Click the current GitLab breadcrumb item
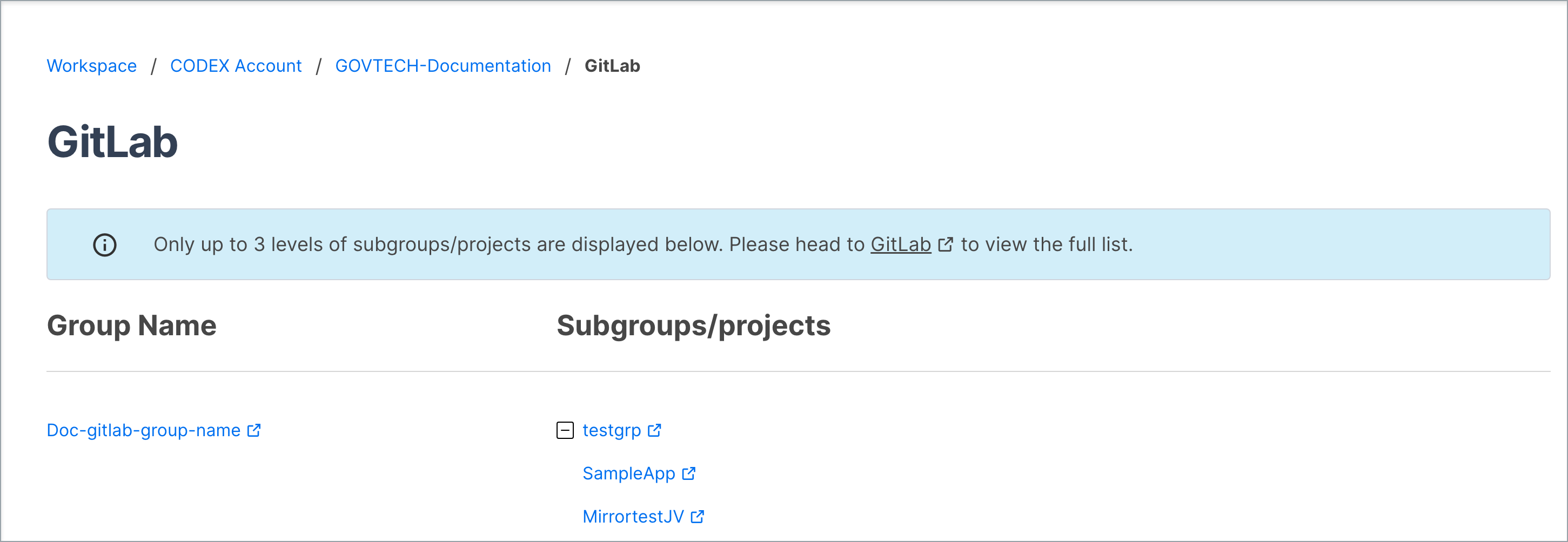Image resolution: width=1568 pixels, height=542 pixels. [x=612, y=66]
